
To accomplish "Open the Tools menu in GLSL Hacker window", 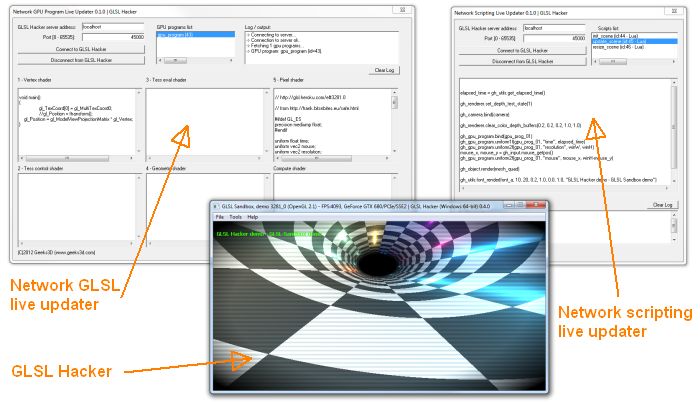I will 235,217.
